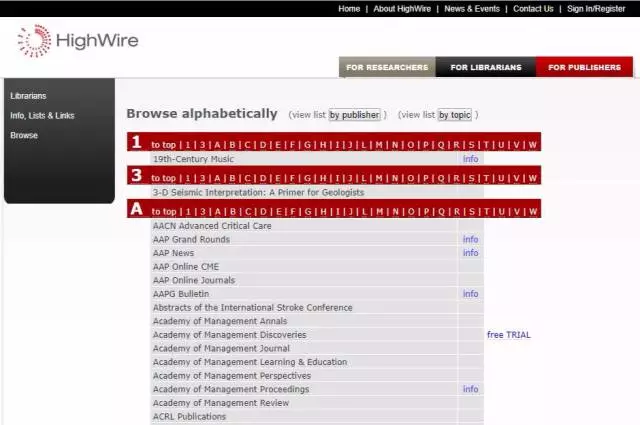Screen dimensions: 640x425
Task: View list by topic
Action: [455, 115]
